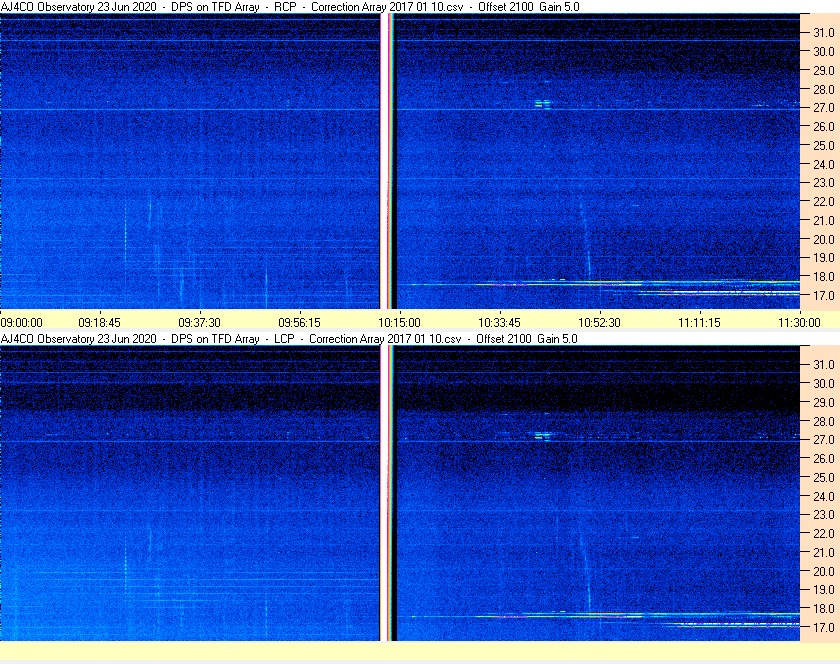Click the 22.0 frequency label in RCP panel
Image resolution: width=840 pixels, height=664 pixels.
click(x=824, y=202)
